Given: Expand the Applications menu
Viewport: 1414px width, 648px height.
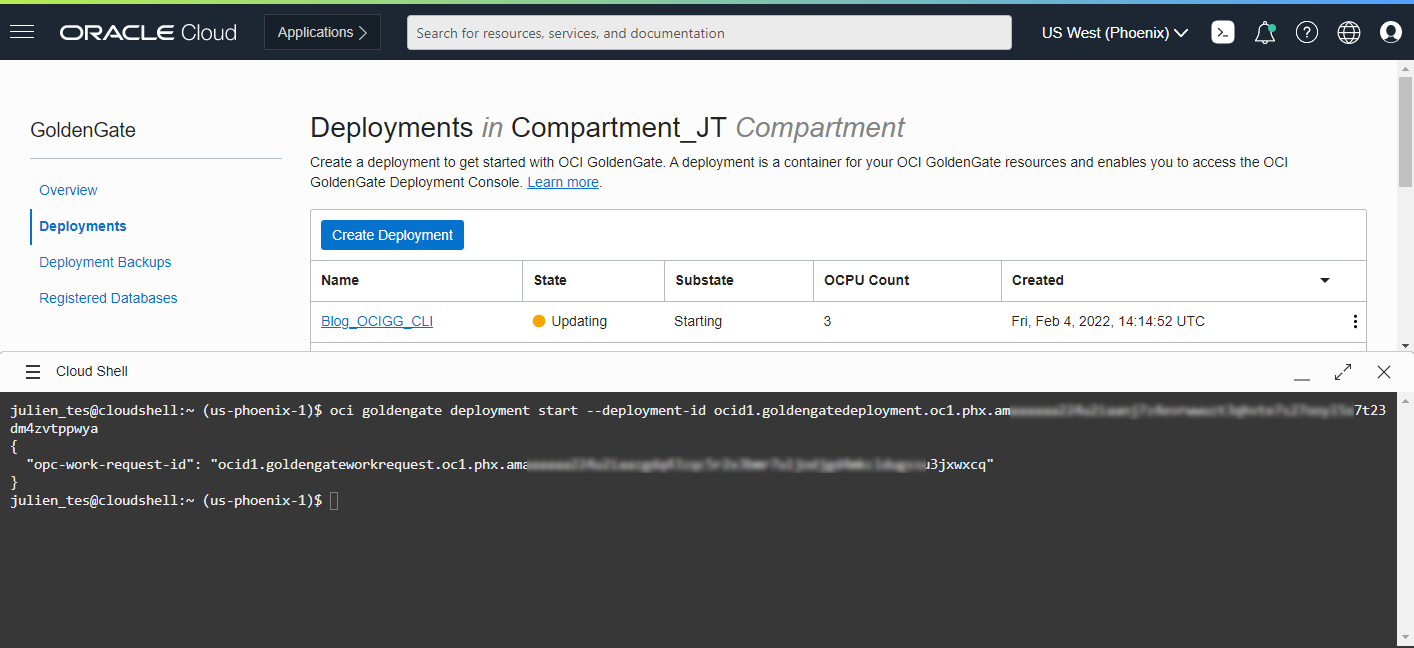Looking at the screenshot, I should [323, 32].
